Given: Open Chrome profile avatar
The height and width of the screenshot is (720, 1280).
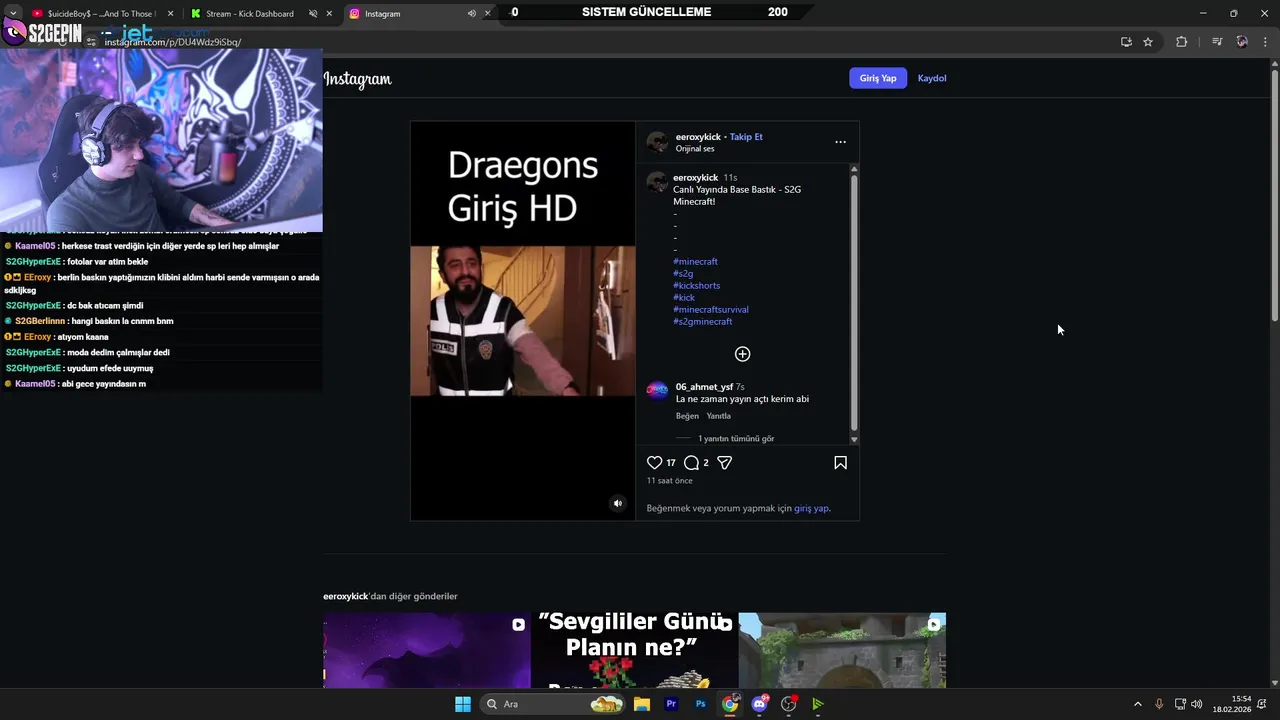Looking at the screenshot, I should (x=1242, y=42).
